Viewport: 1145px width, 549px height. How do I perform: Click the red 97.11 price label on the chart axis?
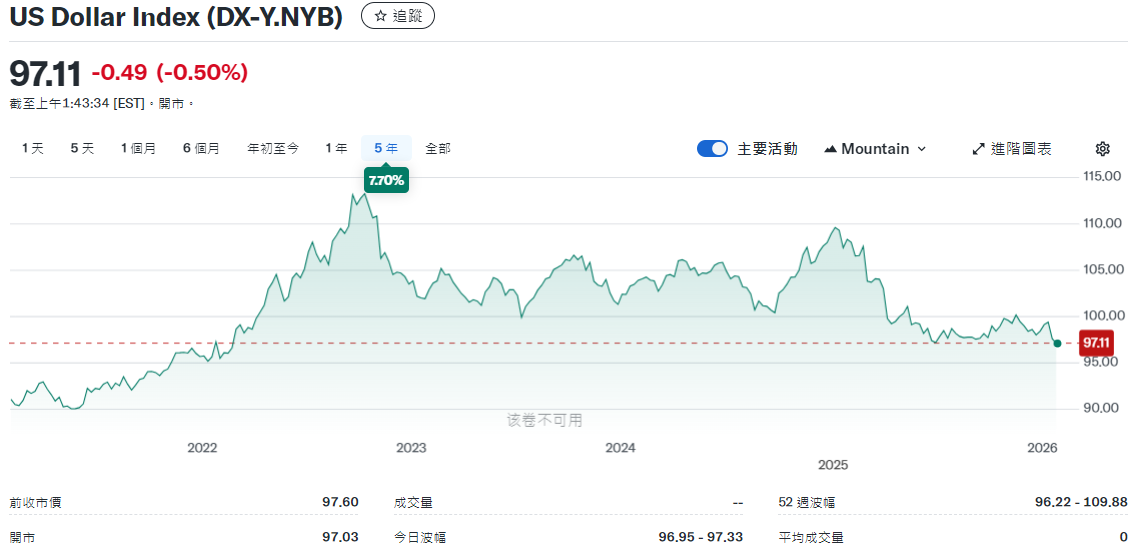click(1096, 343)
